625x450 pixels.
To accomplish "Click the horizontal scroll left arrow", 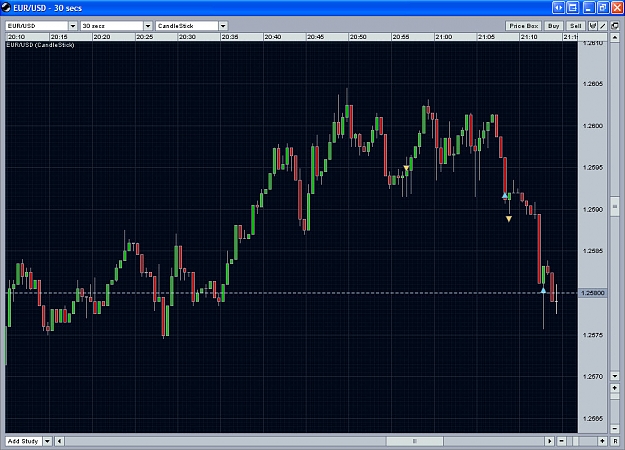I will point(59,441).
